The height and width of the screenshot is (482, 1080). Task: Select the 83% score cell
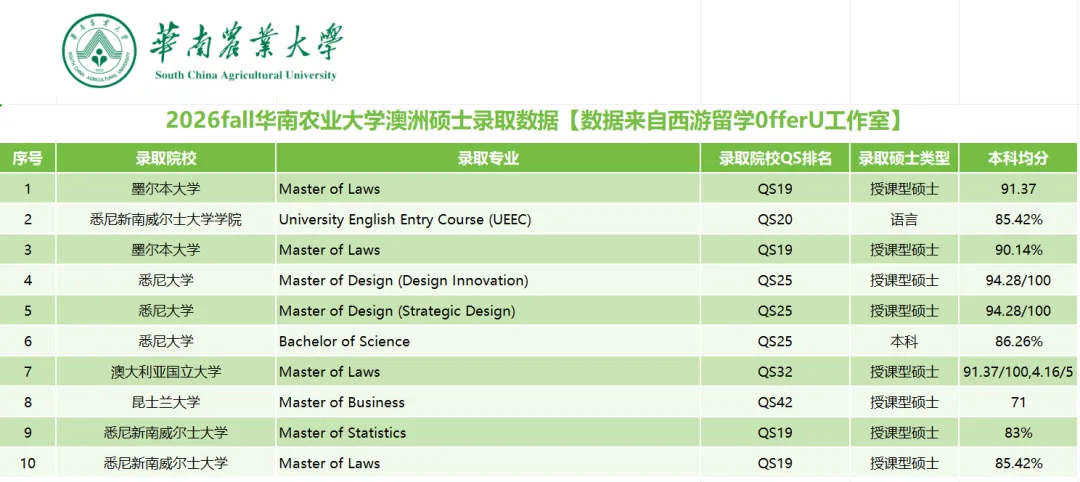pos(1019,433)
